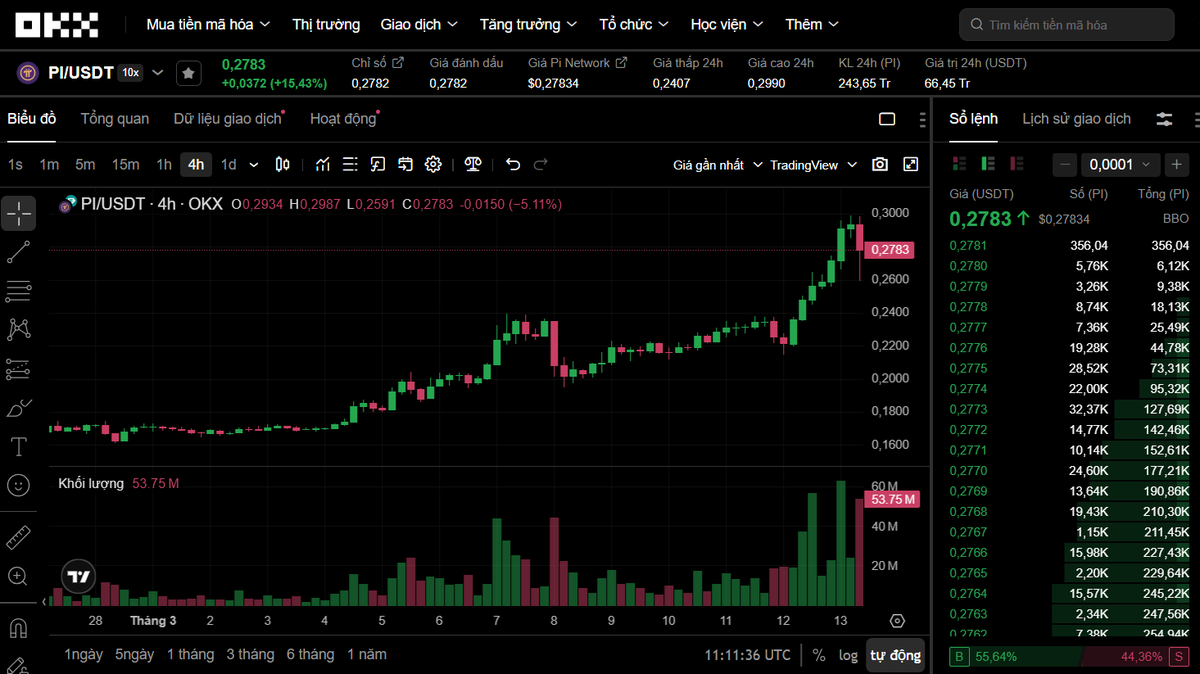Click the OKX logo

tap(57, 24)
